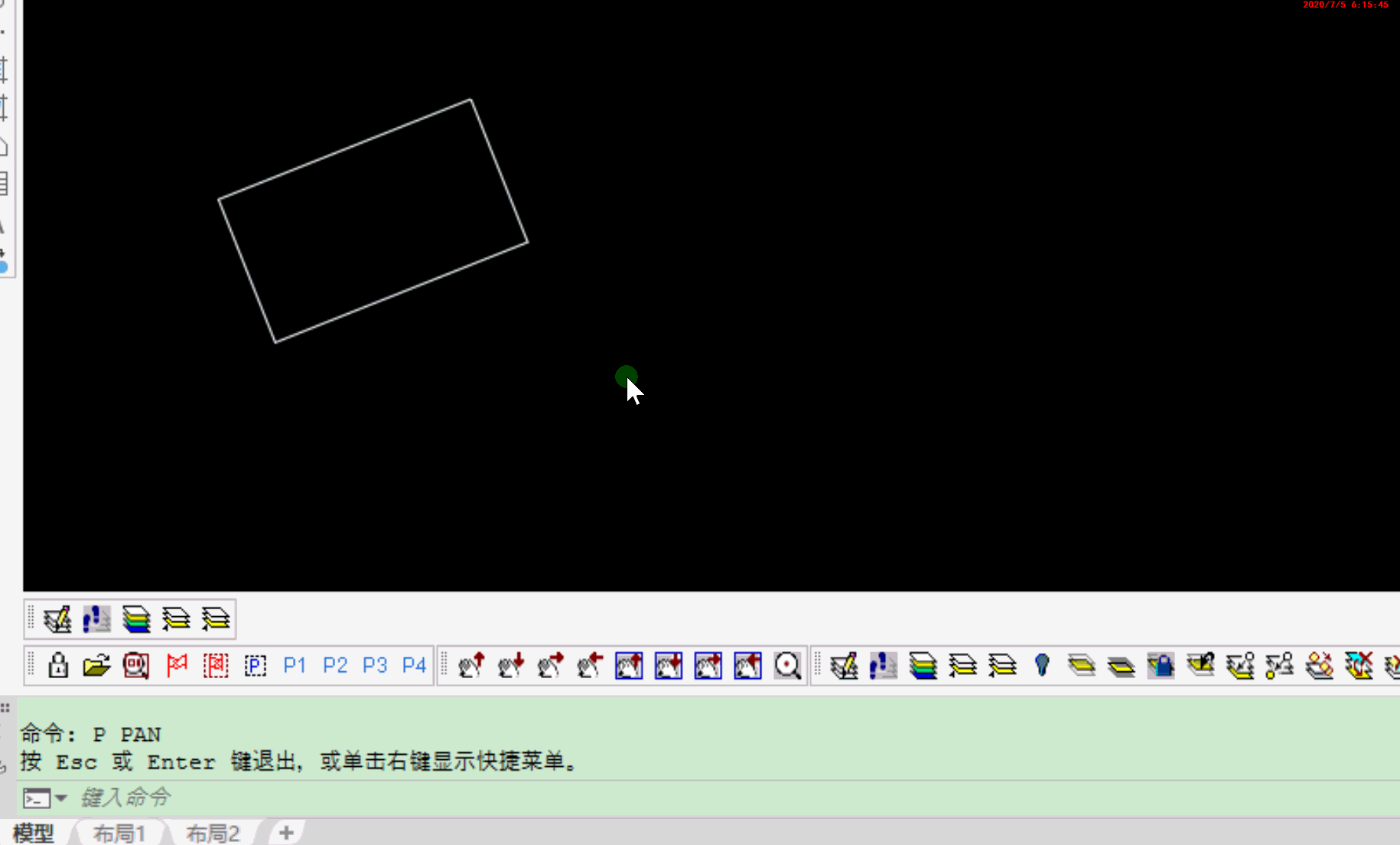Click the magnifier icon with red dot

click(x=787, y=665)
